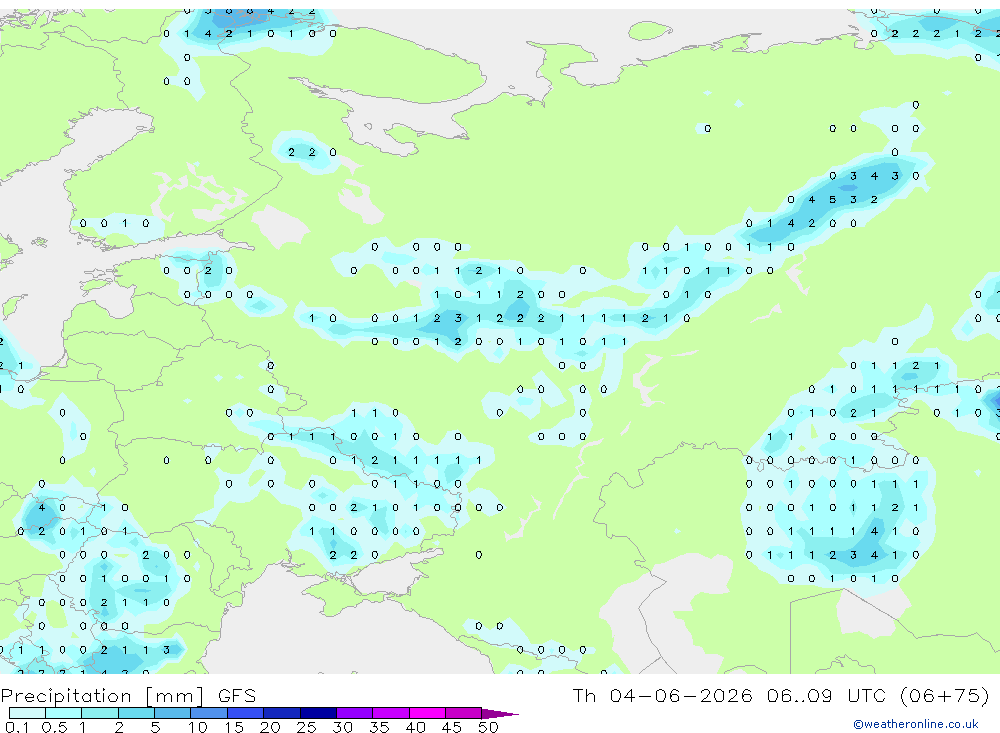The width and height of the screenshot is (1000, 733).
Task: Pick the legend swatch between 0.5 and 1
Action: pyautogui.click(x=64, y=713)
